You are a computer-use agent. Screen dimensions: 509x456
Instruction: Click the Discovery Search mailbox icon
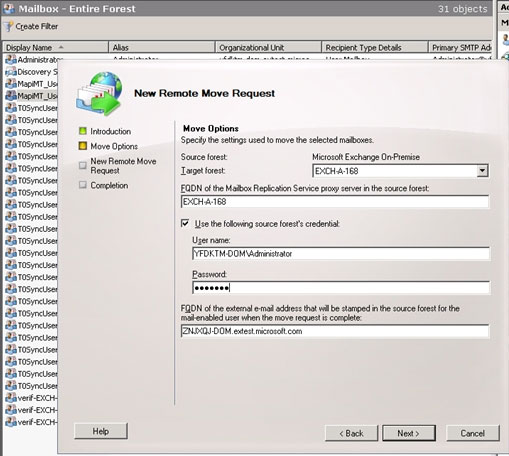(11, 72)
